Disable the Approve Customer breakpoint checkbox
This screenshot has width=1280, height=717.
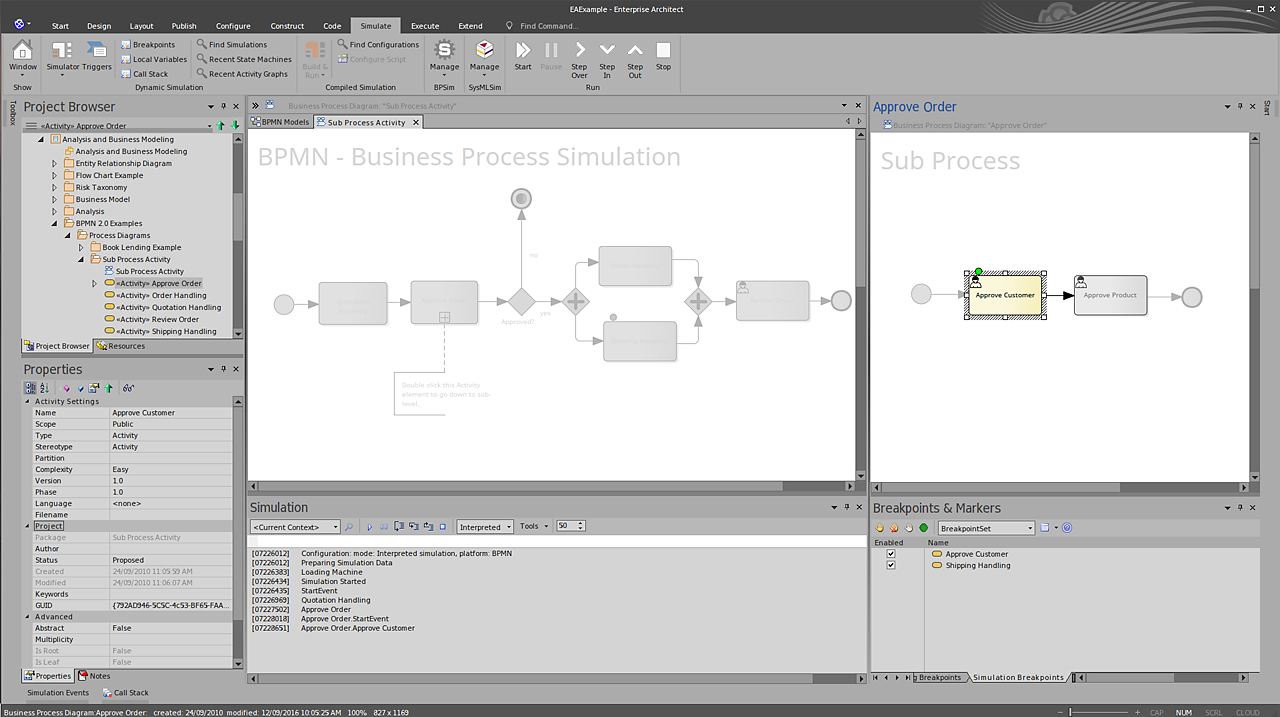click(x=891, y=554)
